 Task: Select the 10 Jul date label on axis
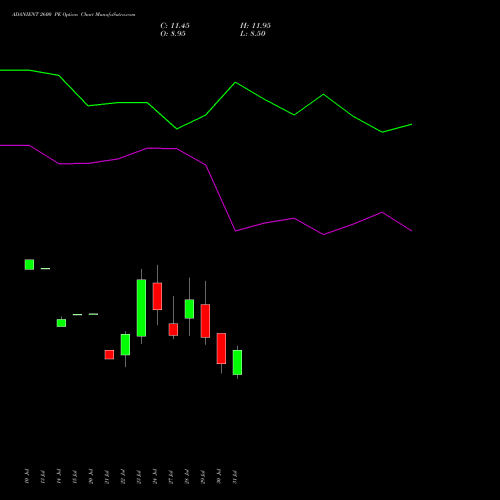(x=27, y=476)
